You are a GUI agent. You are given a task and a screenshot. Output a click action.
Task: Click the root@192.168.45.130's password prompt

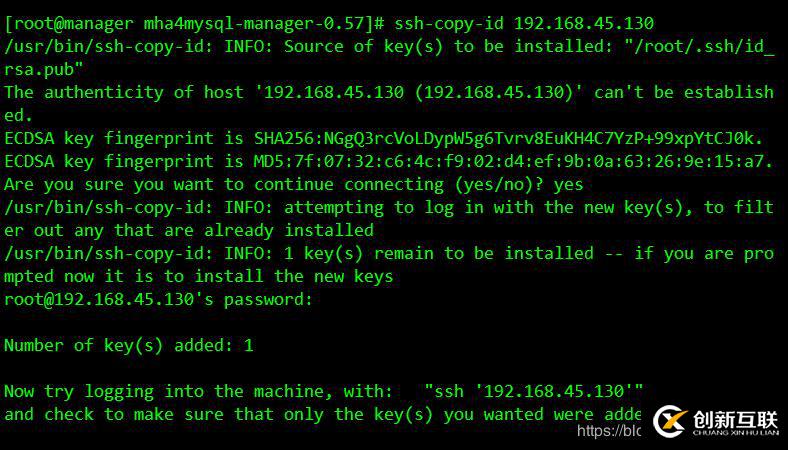[x=158, y=299]
